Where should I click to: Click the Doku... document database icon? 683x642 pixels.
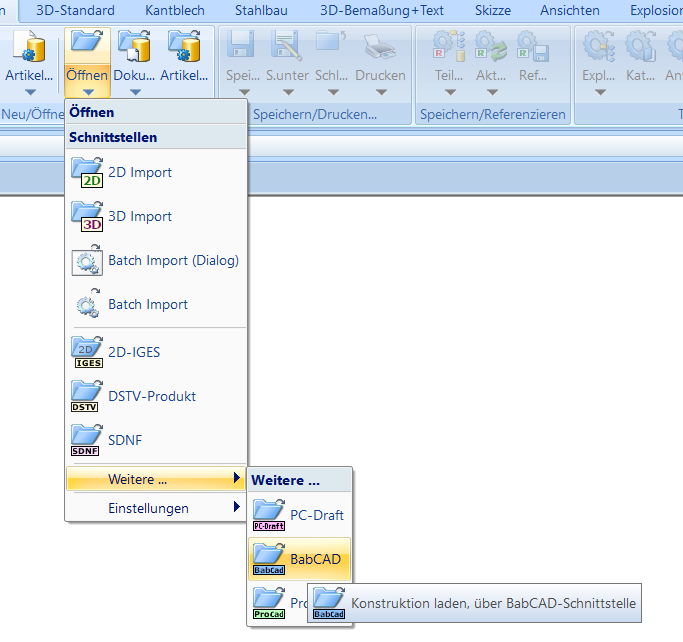click(x=134, y=46)
